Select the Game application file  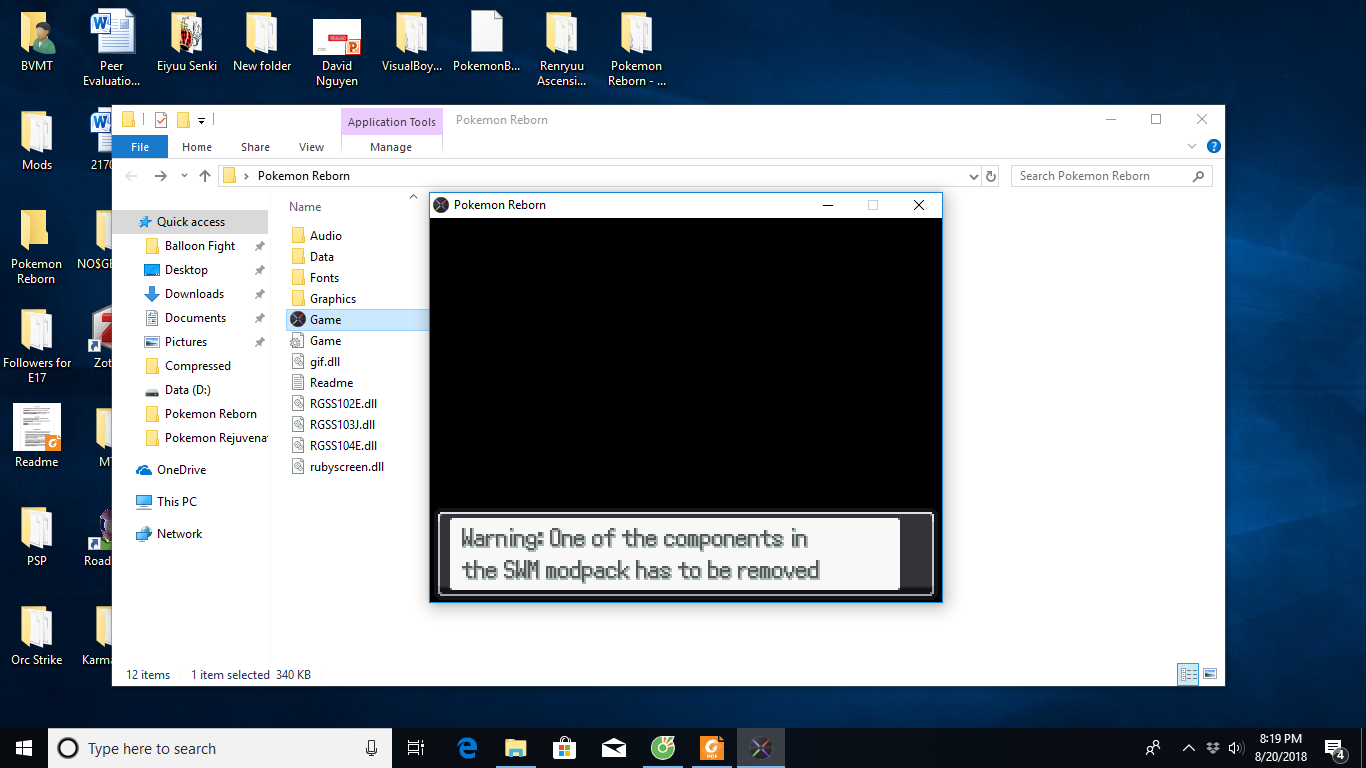(x=325, y=320)
